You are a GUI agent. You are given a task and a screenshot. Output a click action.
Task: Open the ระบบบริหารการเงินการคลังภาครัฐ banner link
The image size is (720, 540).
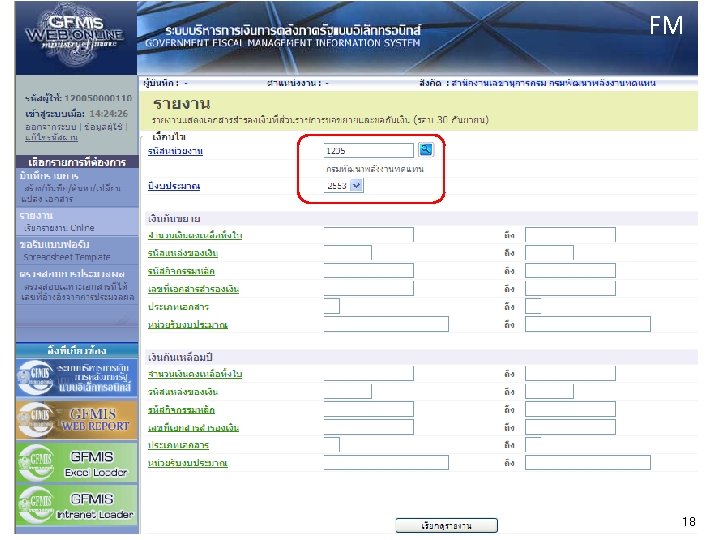point(77,377)
